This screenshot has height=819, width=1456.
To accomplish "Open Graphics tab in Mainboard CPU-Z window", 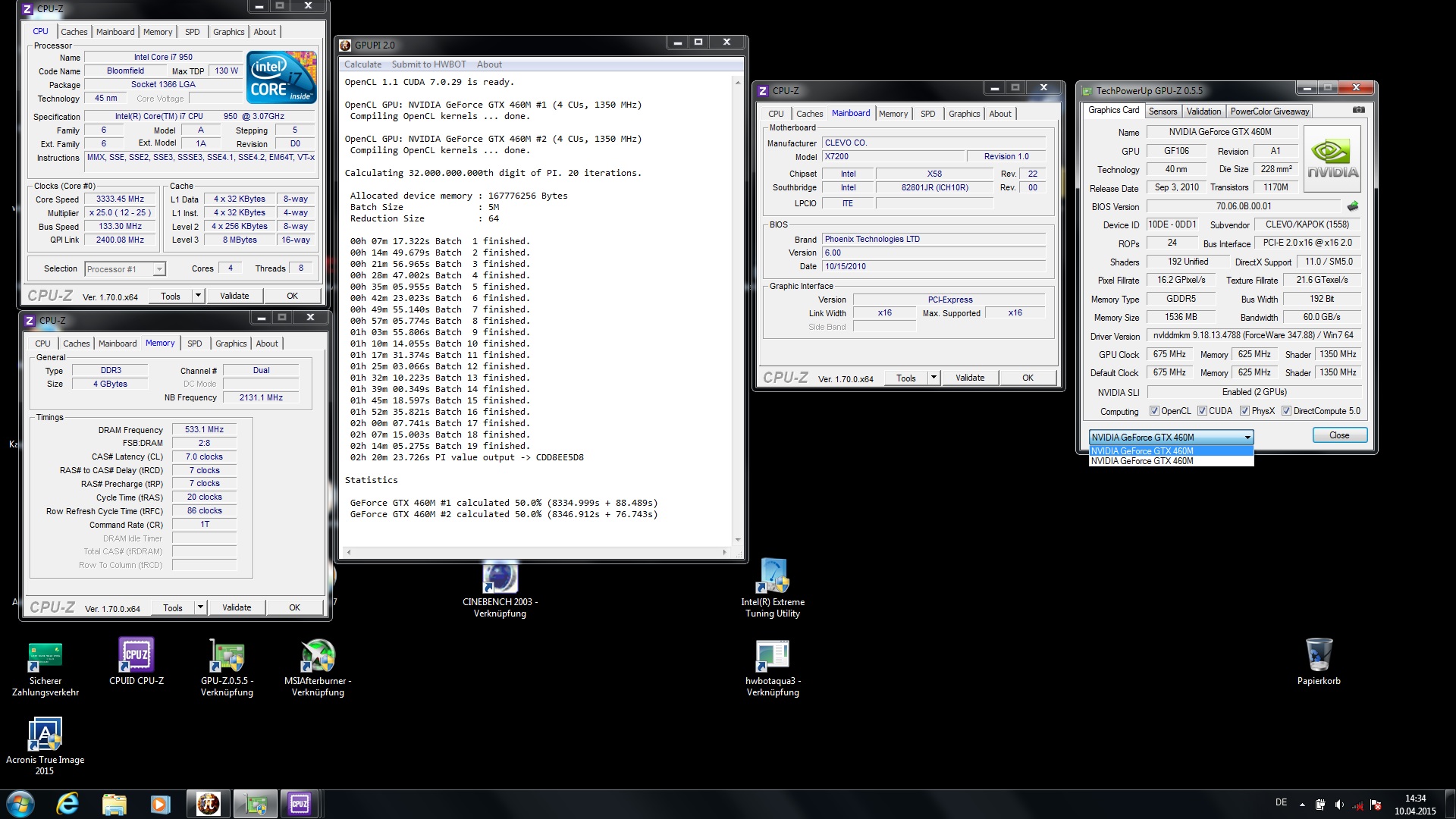I will tap(964, 114).
